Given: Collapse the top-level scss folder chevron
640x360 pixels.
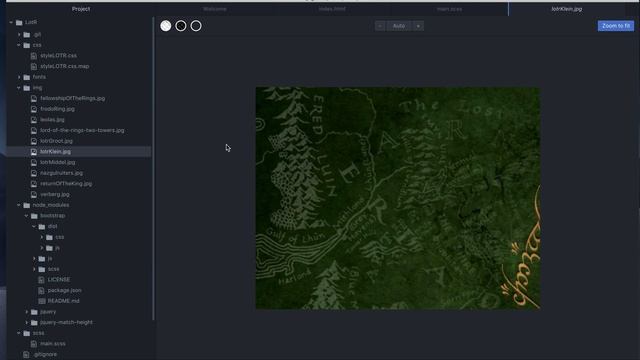Looking at the screenshot, I should point(19,333).
